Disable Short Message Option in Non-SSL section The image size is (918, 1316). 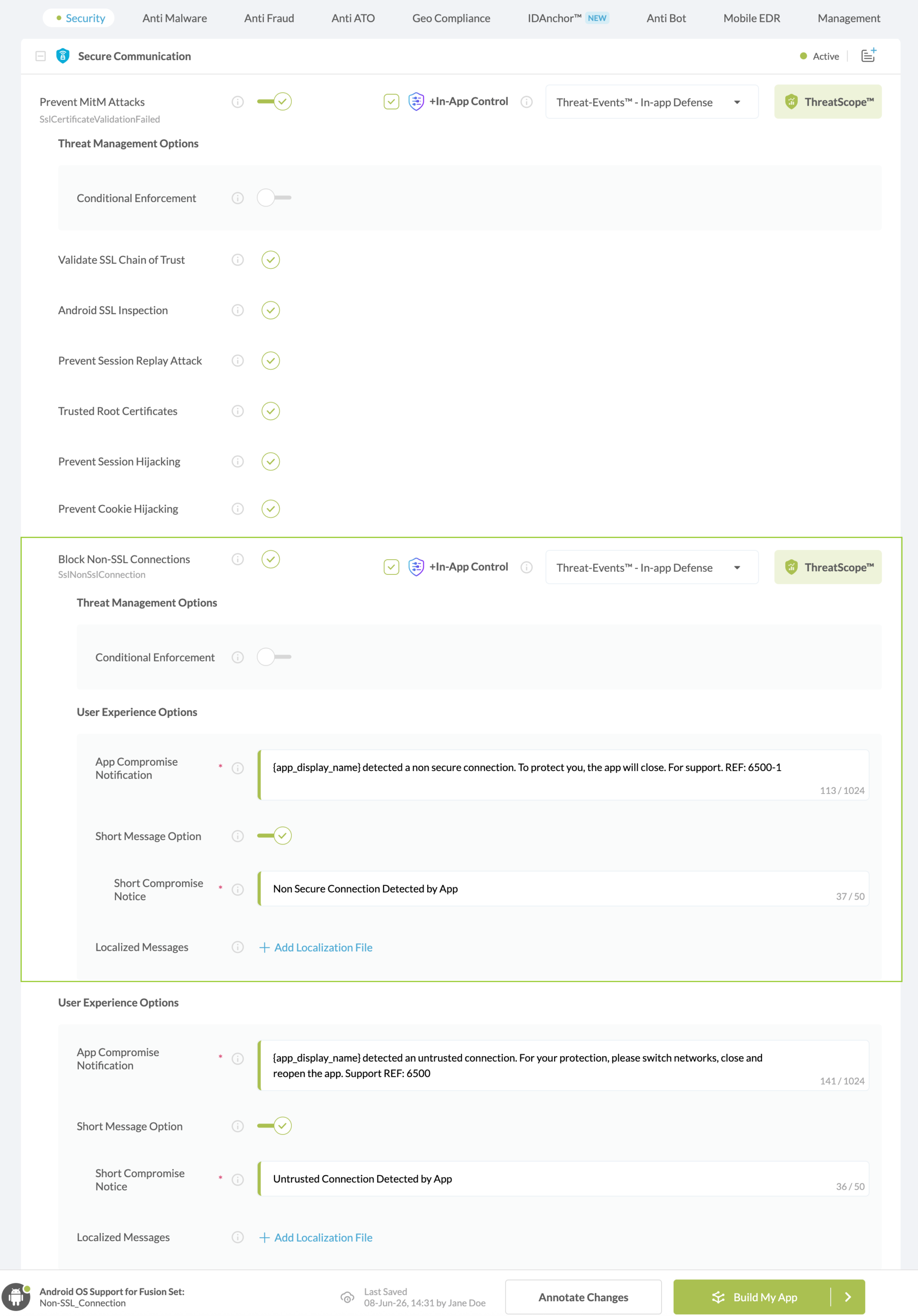click(x=274, y=836)
